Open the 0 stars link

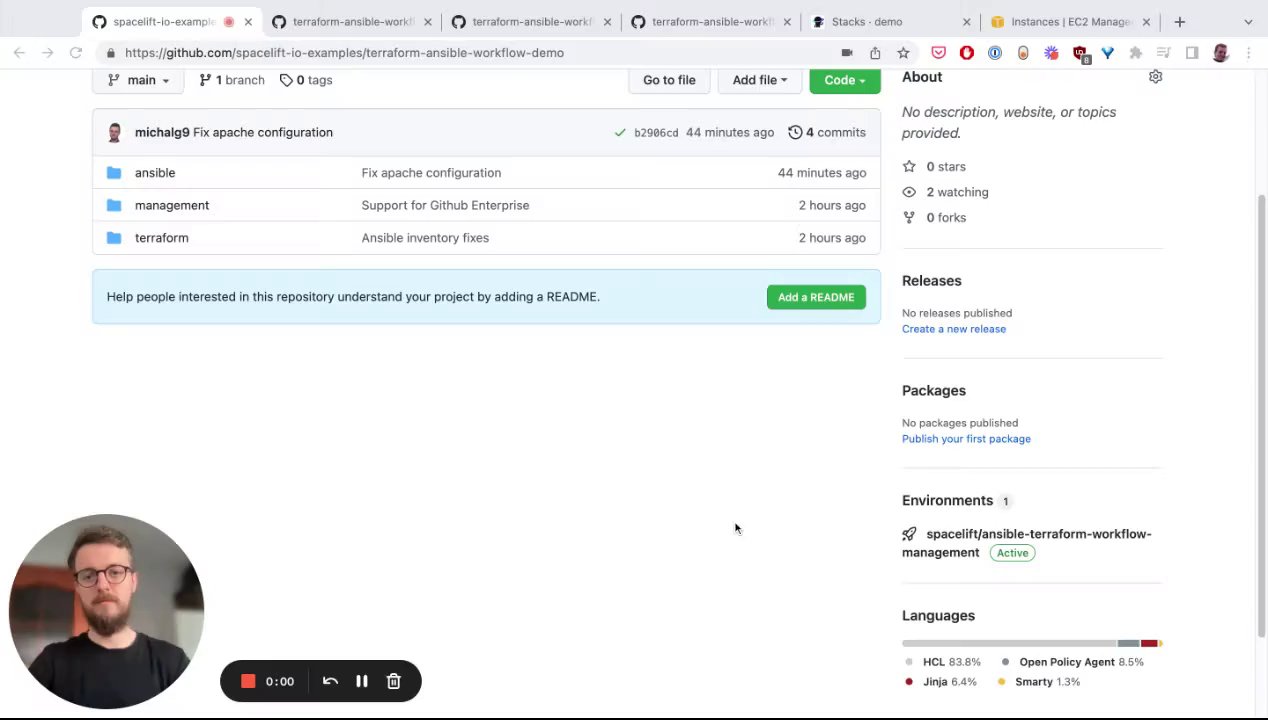[x=935, y=167]
